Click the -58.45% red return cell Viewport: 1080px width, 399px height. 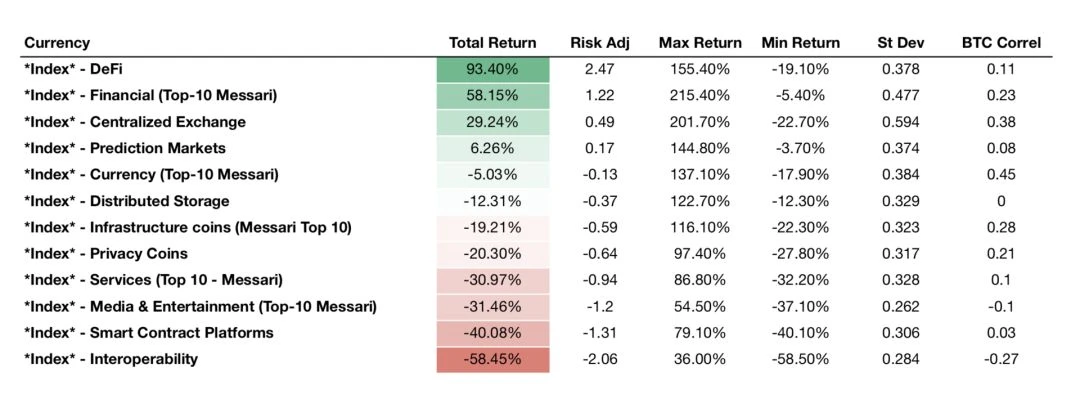click(x=493, y=359)
